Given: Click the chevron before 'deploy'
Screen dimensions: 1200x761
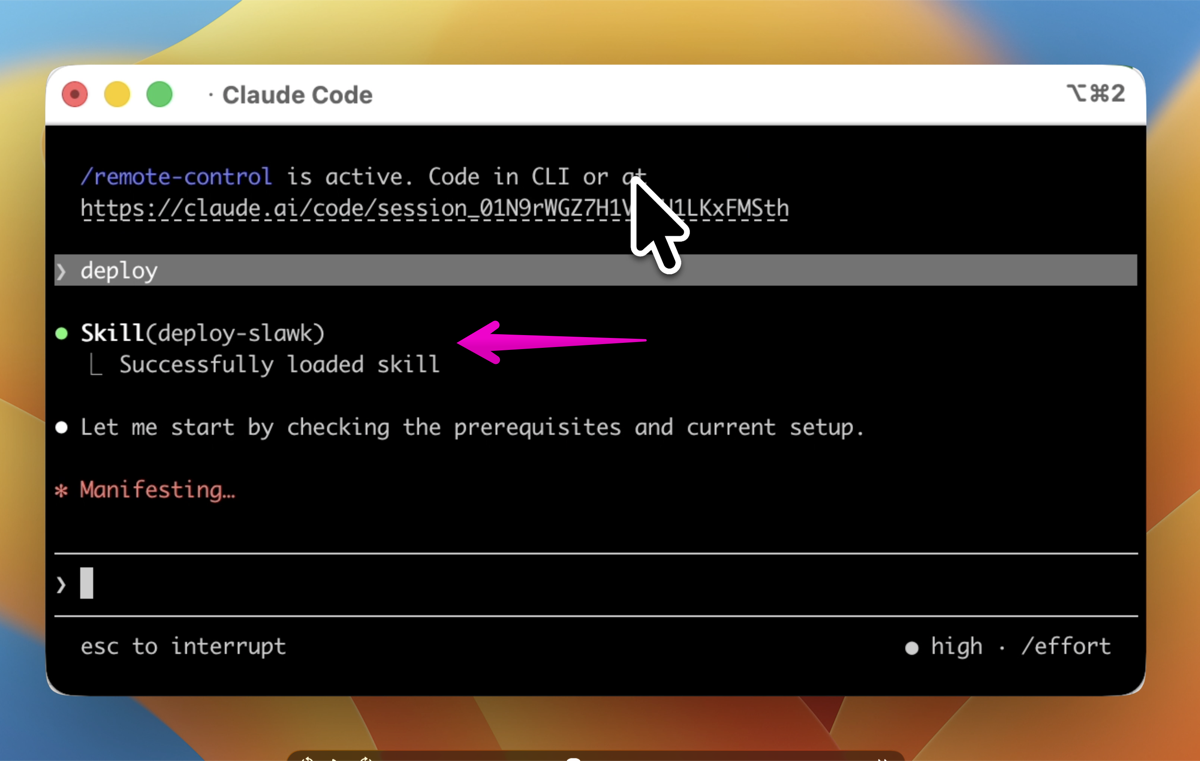Looking at the screenshot, I should (62, 271).
